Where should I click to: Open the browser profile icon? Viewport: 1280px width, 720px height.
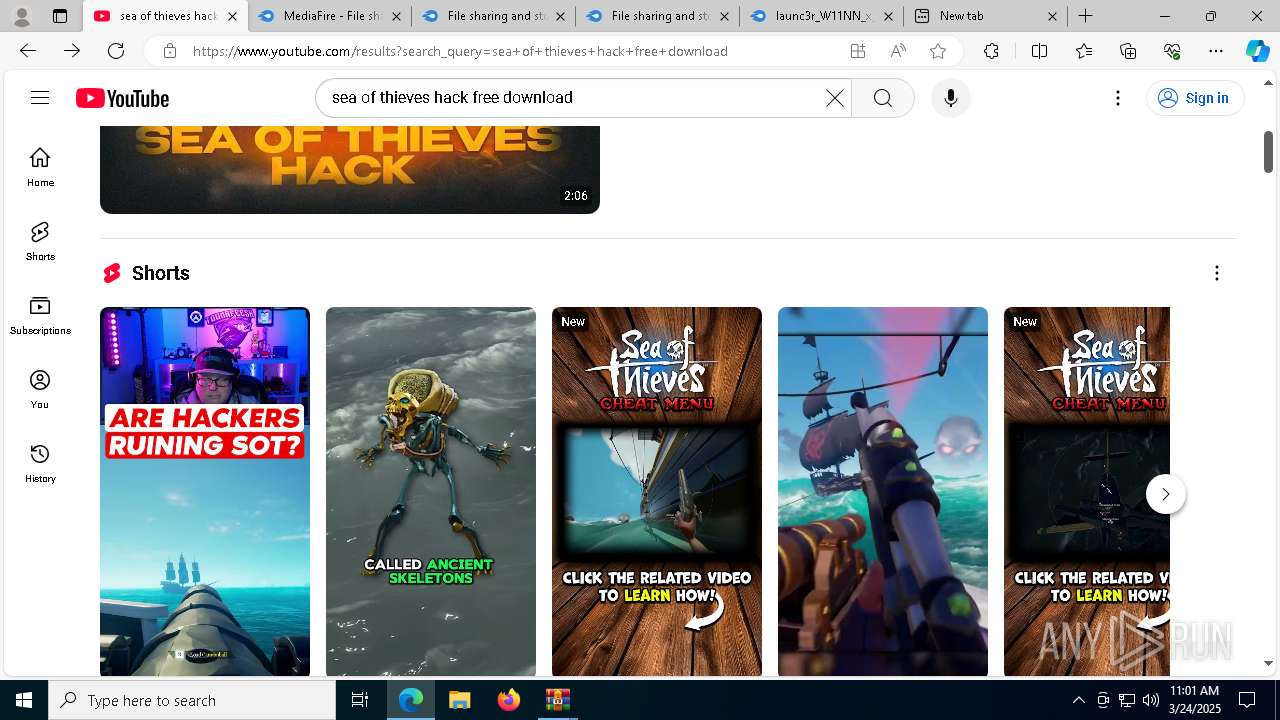(22, 16)
